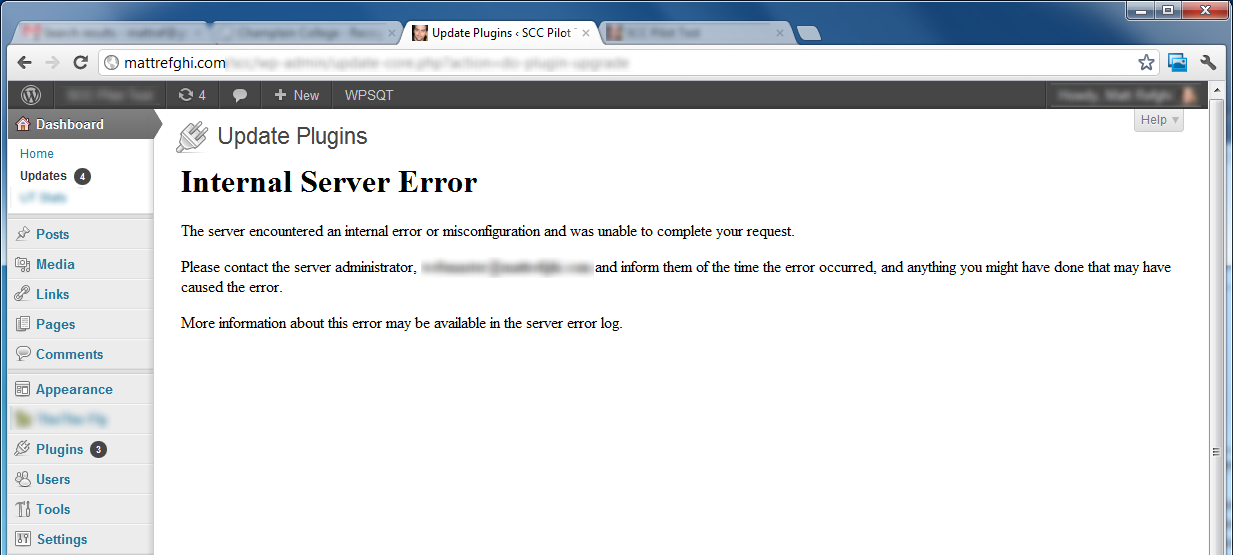1233x555 pixels.
Task: Open the Appearance sidebar menu
Action: coord(73,389)
